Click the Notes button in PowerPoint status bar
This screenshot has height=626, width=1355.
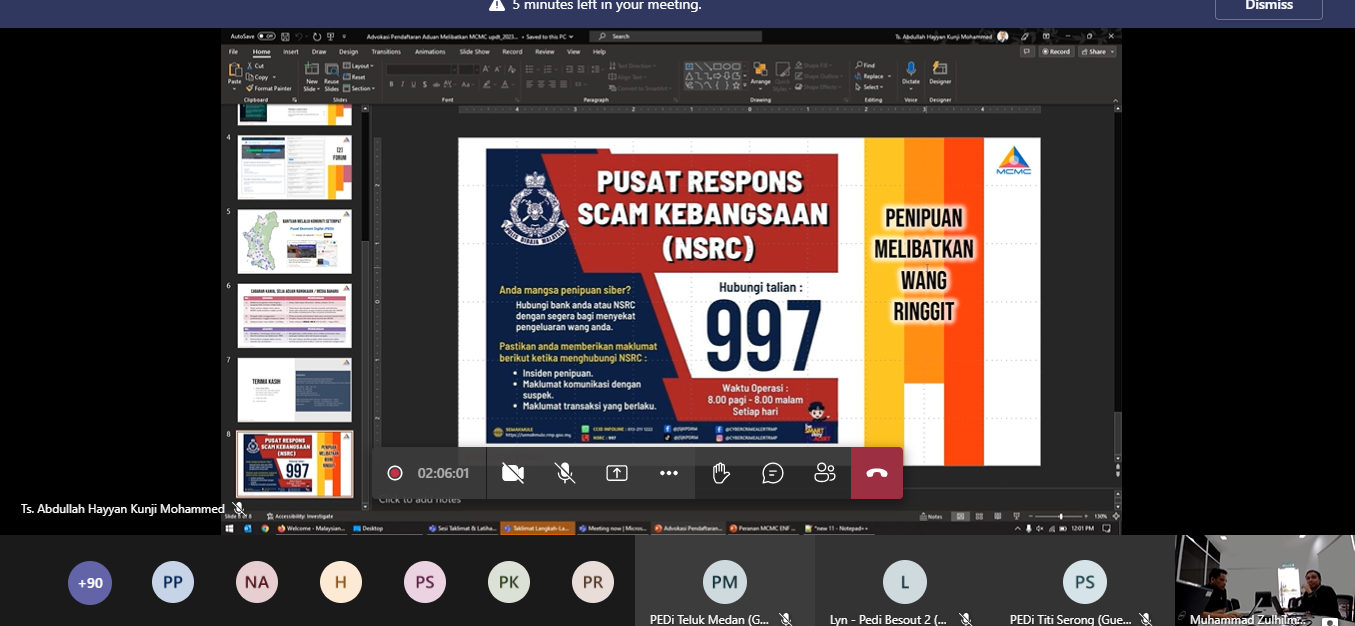pyautogui.click(x=931, y=516)
